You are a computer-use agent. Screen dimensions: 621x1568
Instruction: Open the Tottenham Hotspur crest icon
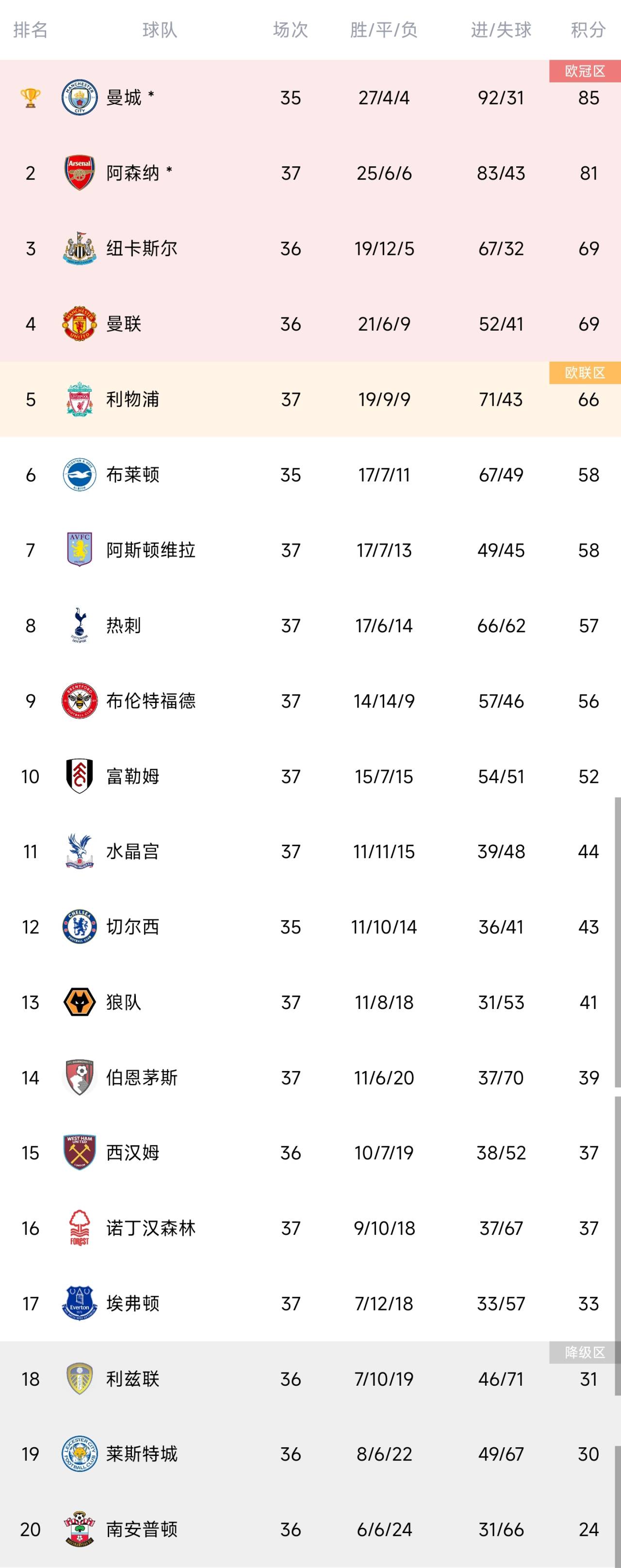point(79,625)
